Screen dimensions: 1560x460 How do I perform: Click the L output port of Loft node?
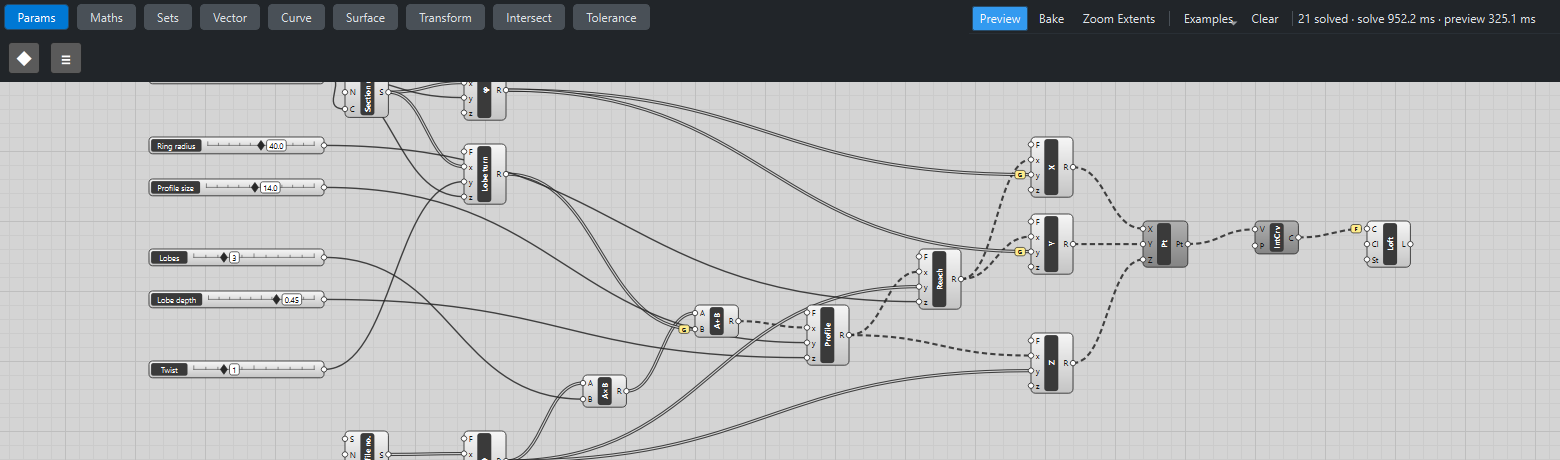point(1410,244)
